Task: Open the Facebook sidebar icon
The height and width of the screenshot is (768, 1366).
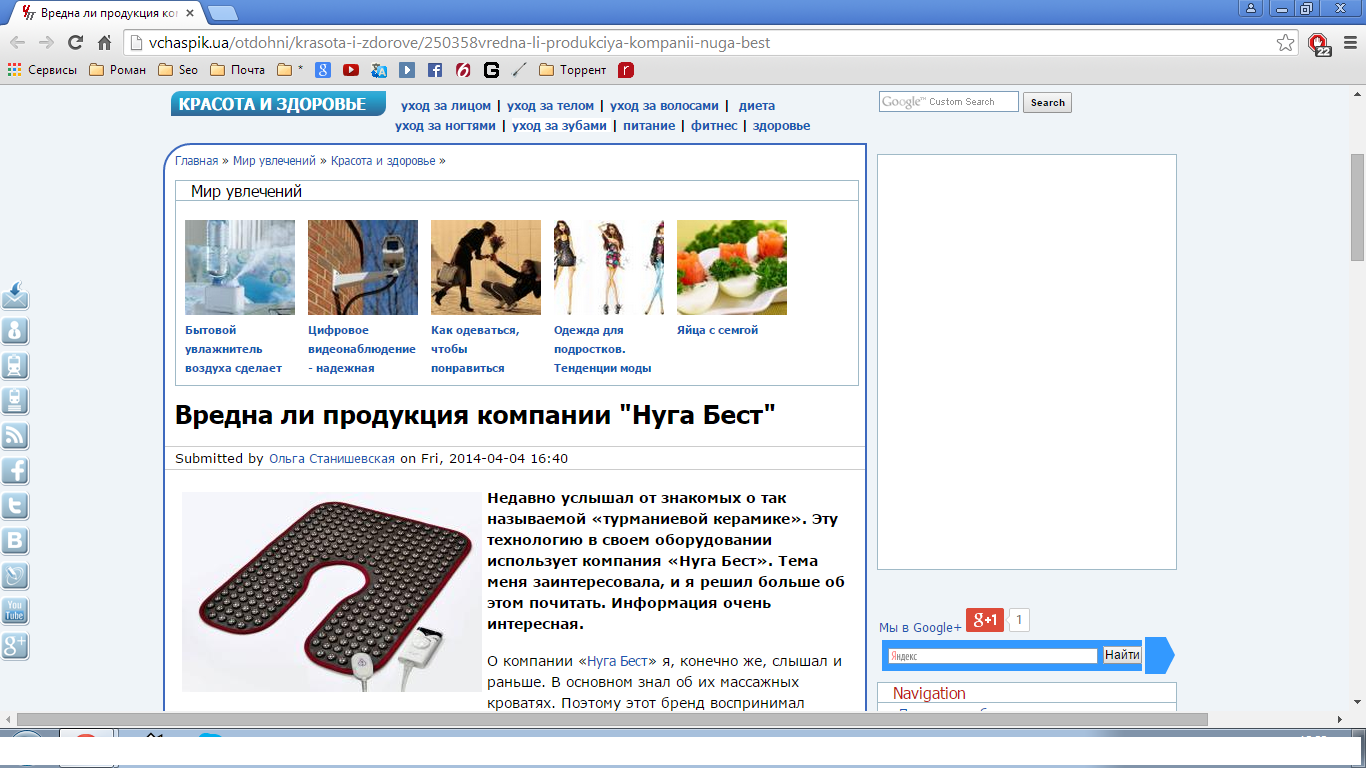Action: coord(15,471)
